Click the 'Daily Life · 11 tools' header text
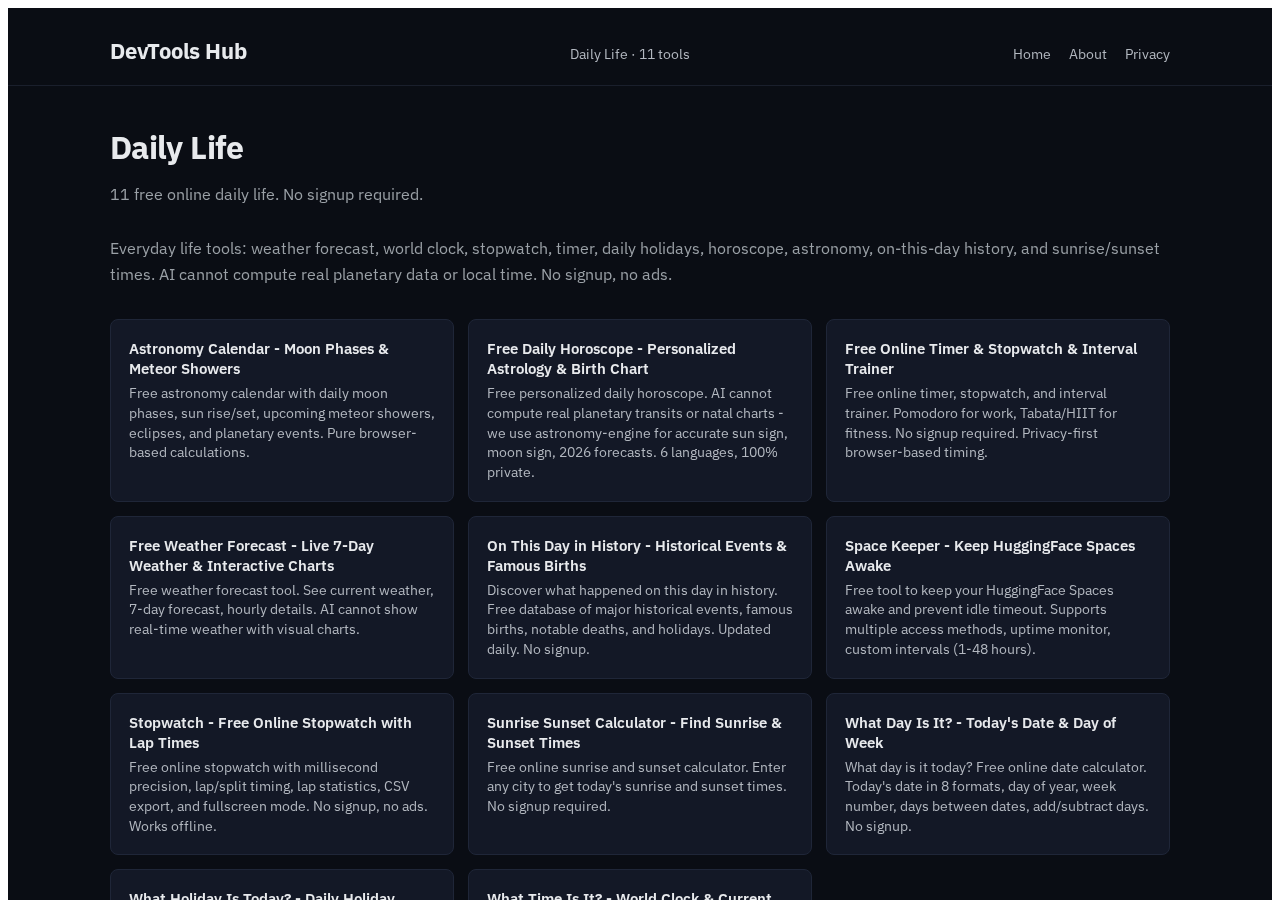This screenshot has height=900, width=1280. tap(630, 54)
